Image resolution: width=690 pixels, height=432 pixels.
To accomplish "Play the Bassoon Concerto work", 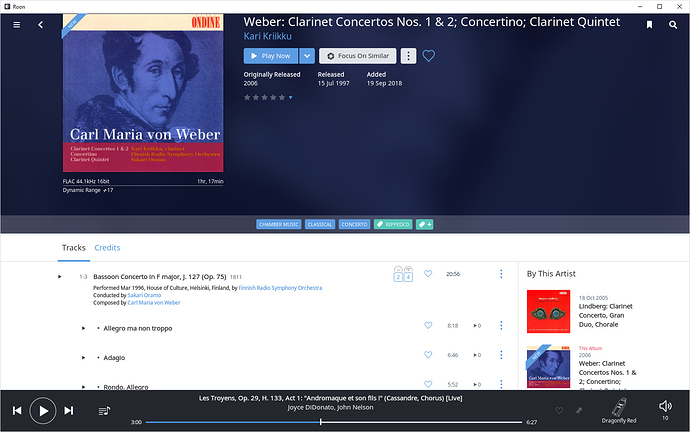I will tap(59, 277).
